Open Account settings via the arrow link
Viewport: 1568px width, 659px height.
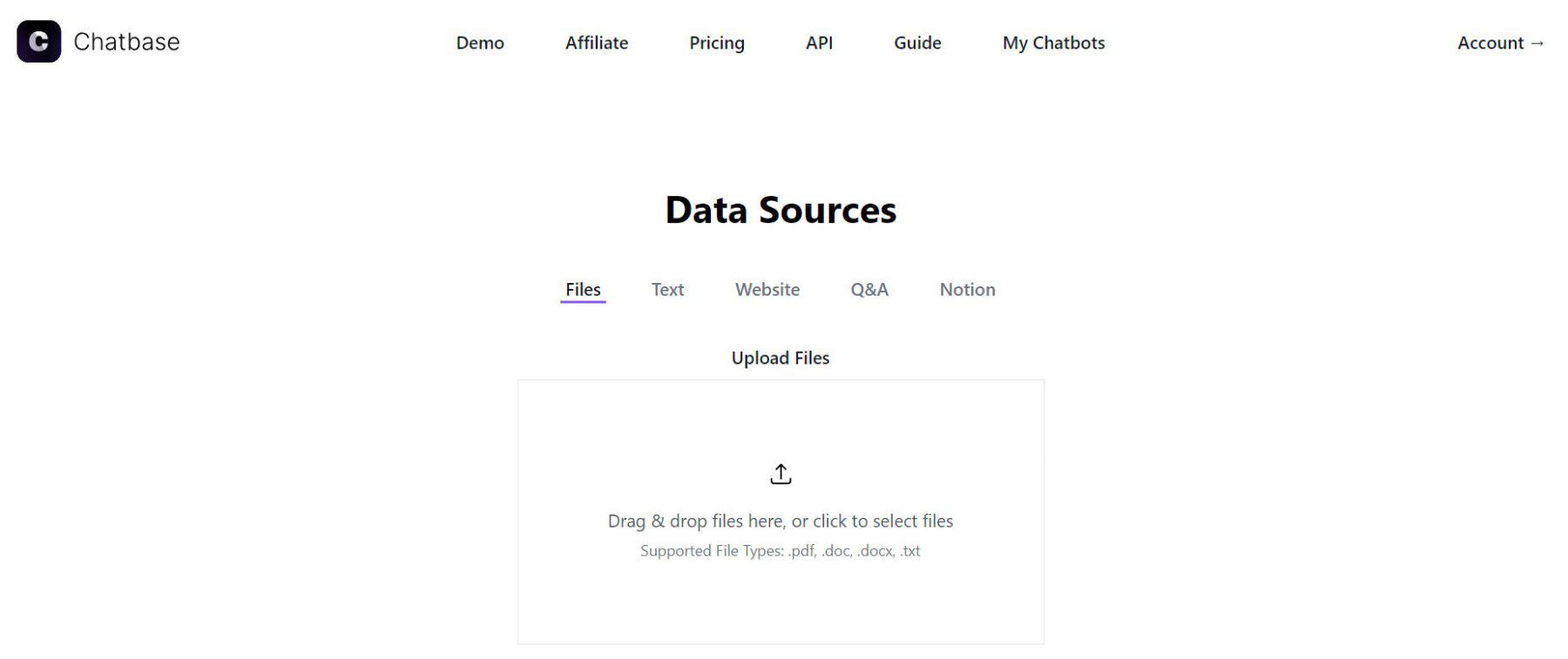(x=1499, y=43)
